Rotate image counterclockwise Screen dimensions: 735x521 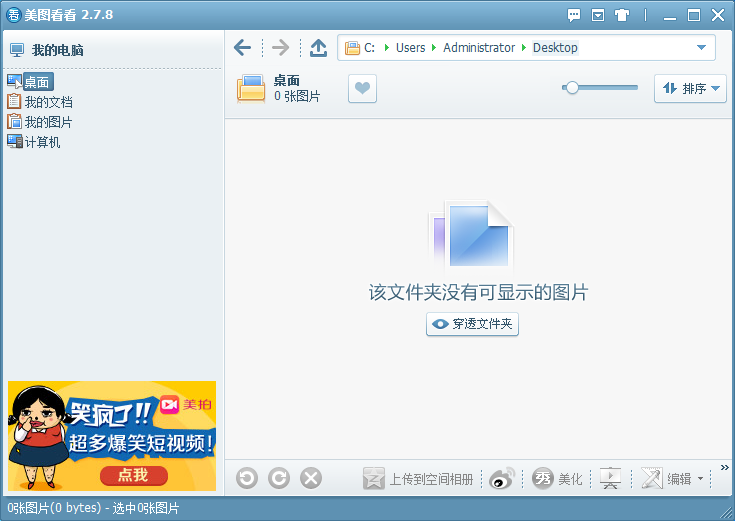click(247, 478)
